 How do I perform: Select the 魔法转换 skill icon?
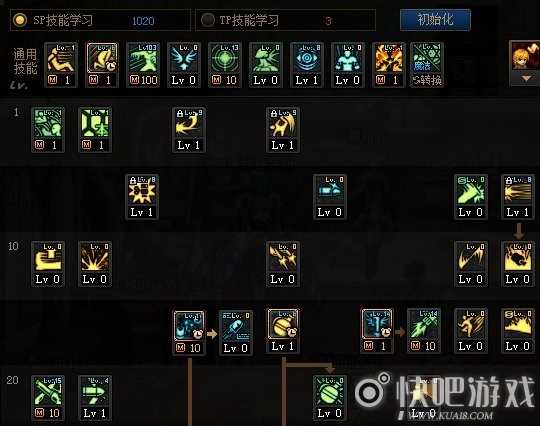click(x=427, y=65)
